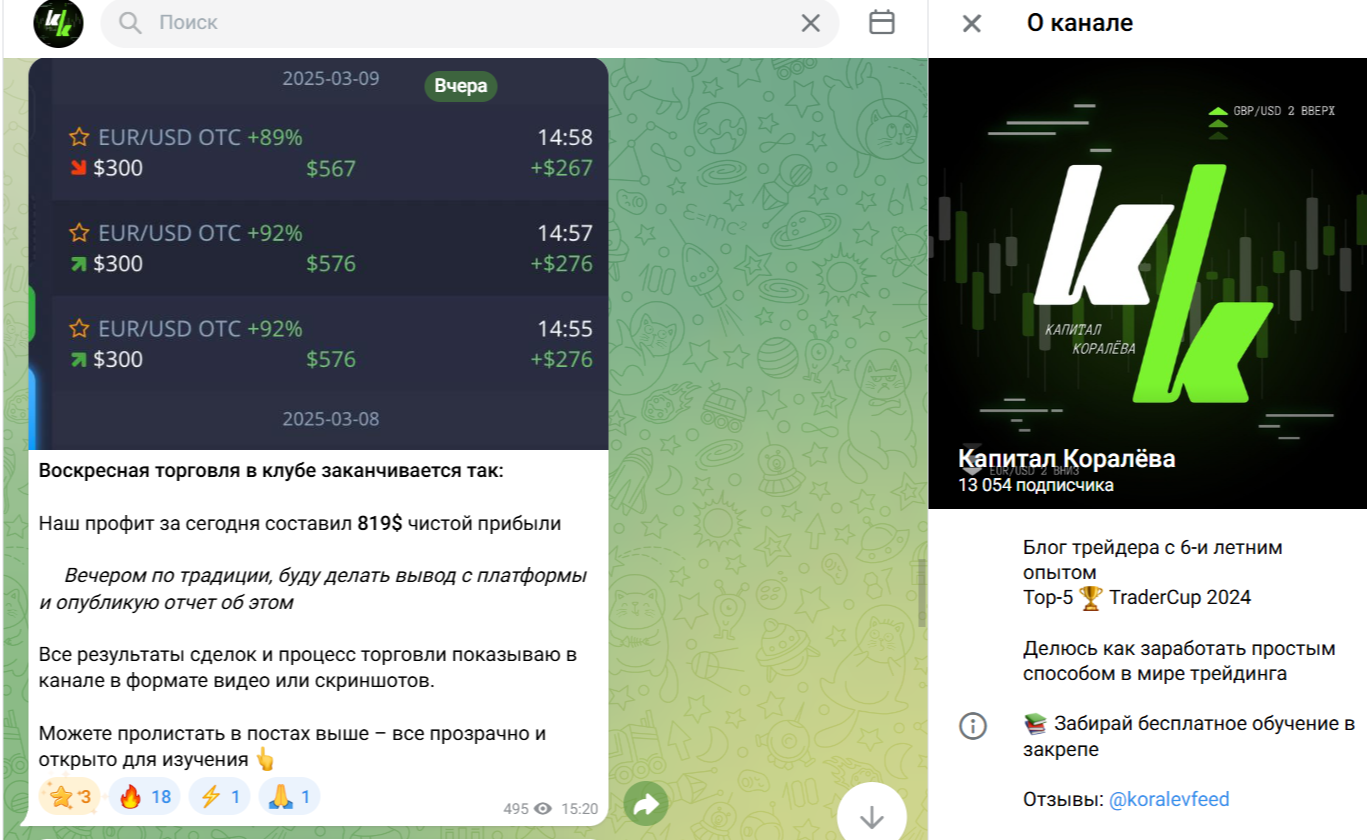Open the @koralevfeed reviews link

tap(1169, 799)
